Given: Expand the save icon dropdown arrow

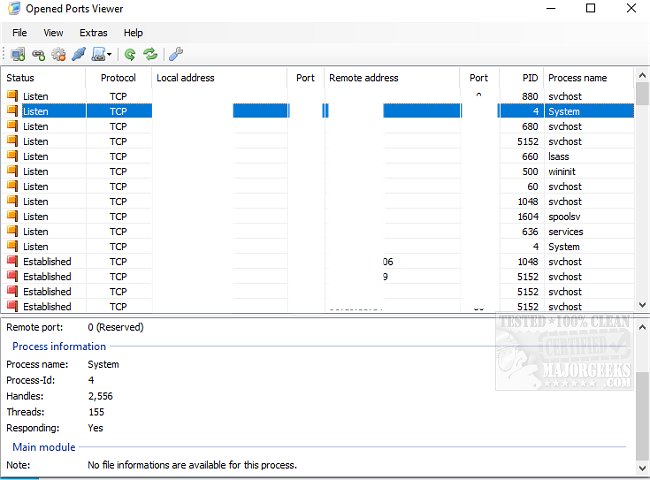Looking at the screenshot, I should [x=109, y=55].
